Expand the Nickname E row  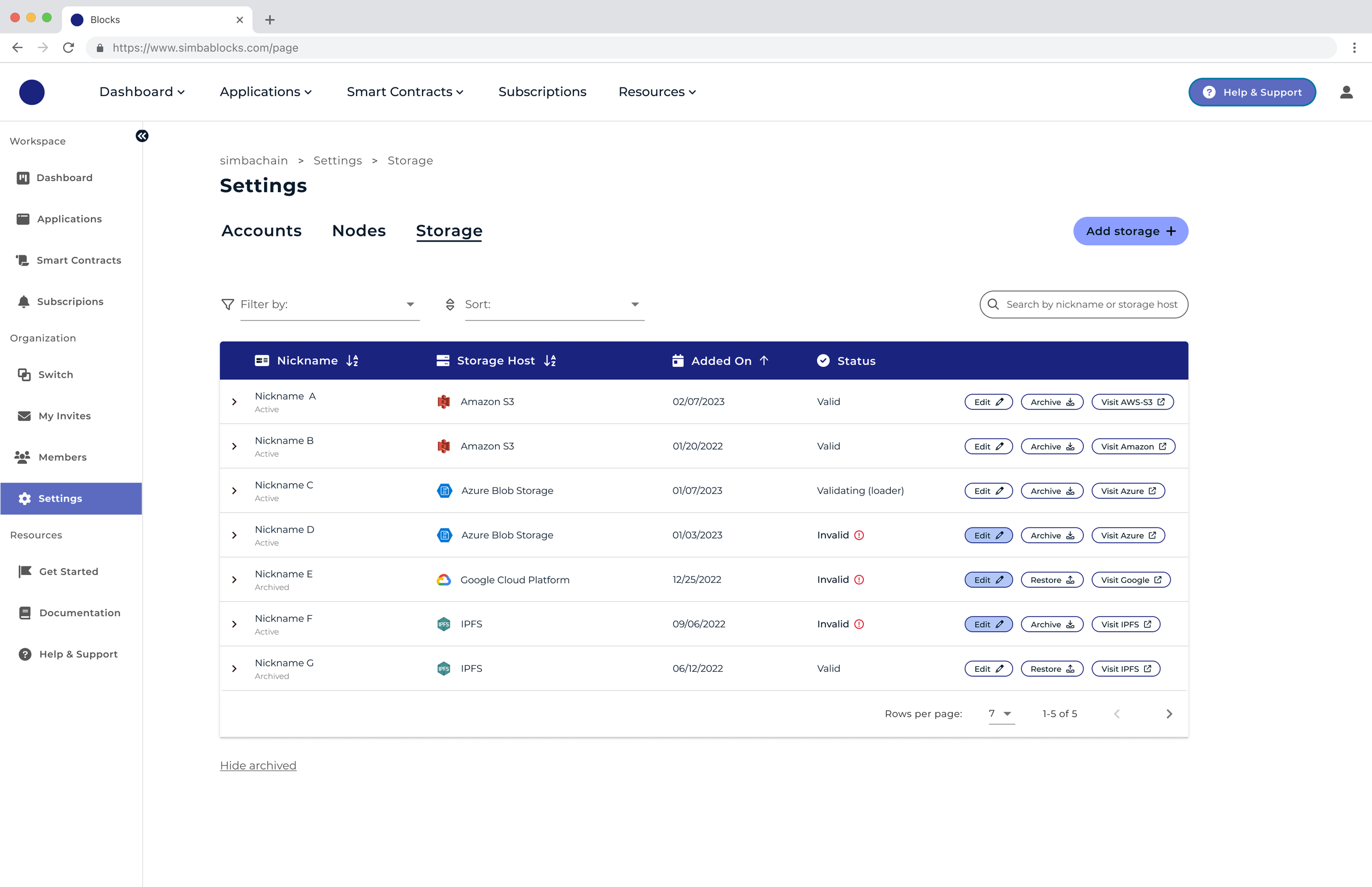tap(234, 580)
